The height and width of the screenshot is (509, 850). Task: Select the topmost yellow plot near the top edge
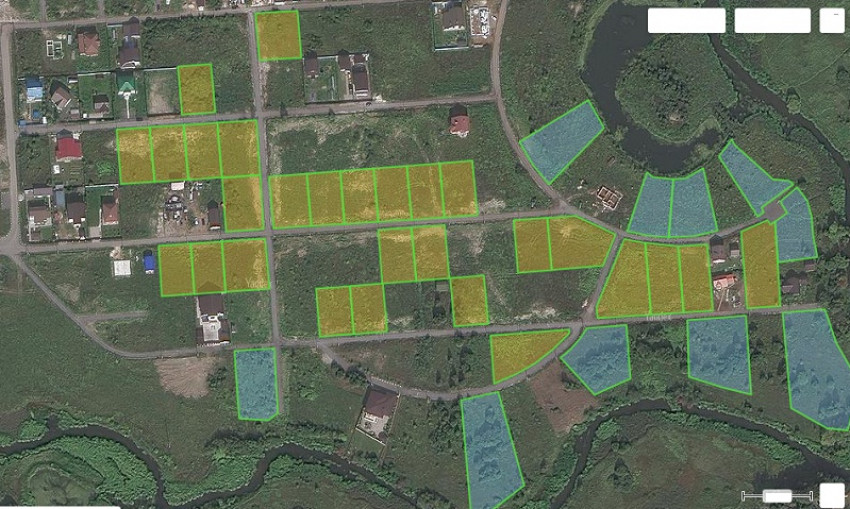click(x=278, y=36)
